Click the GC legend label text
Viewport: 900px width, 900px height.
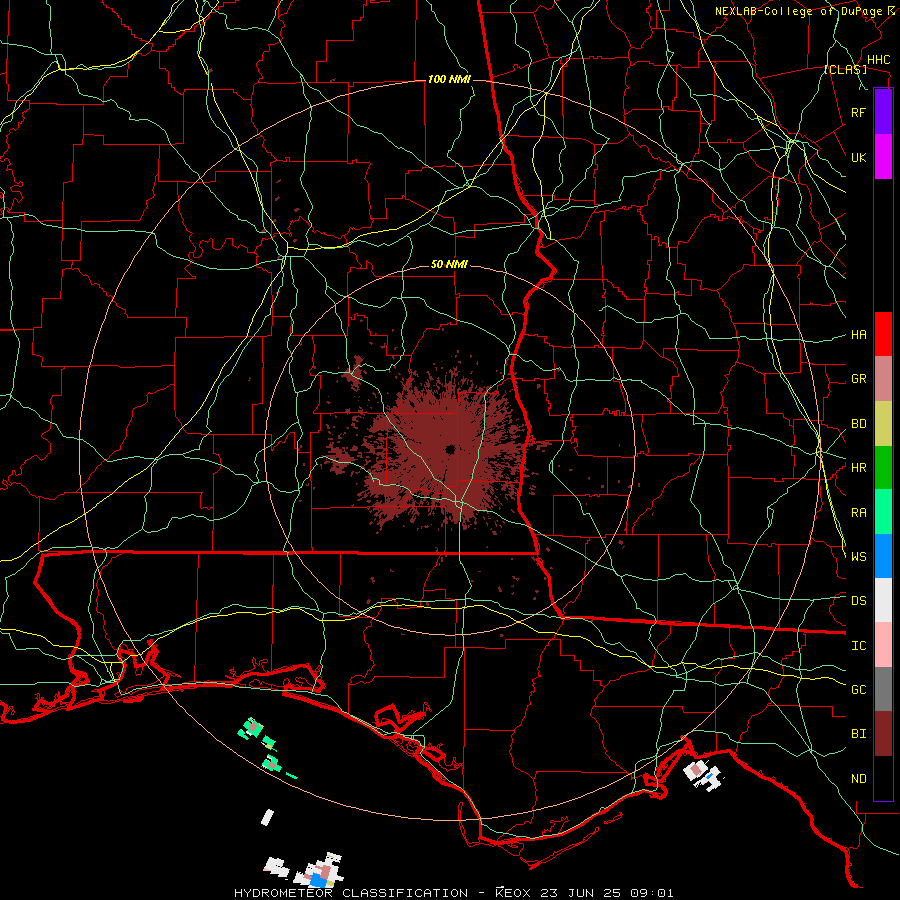pos(859,690)
